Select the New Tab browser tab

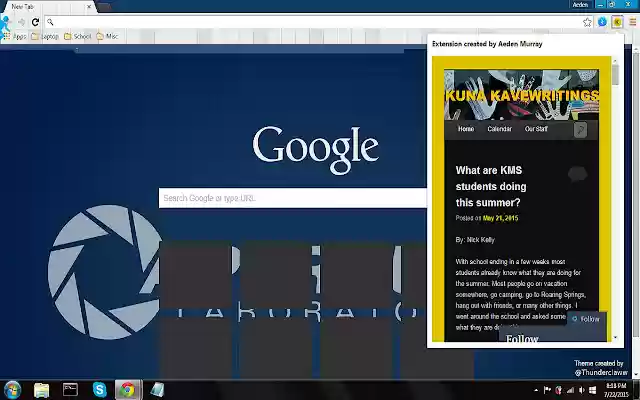click(47, 7)
